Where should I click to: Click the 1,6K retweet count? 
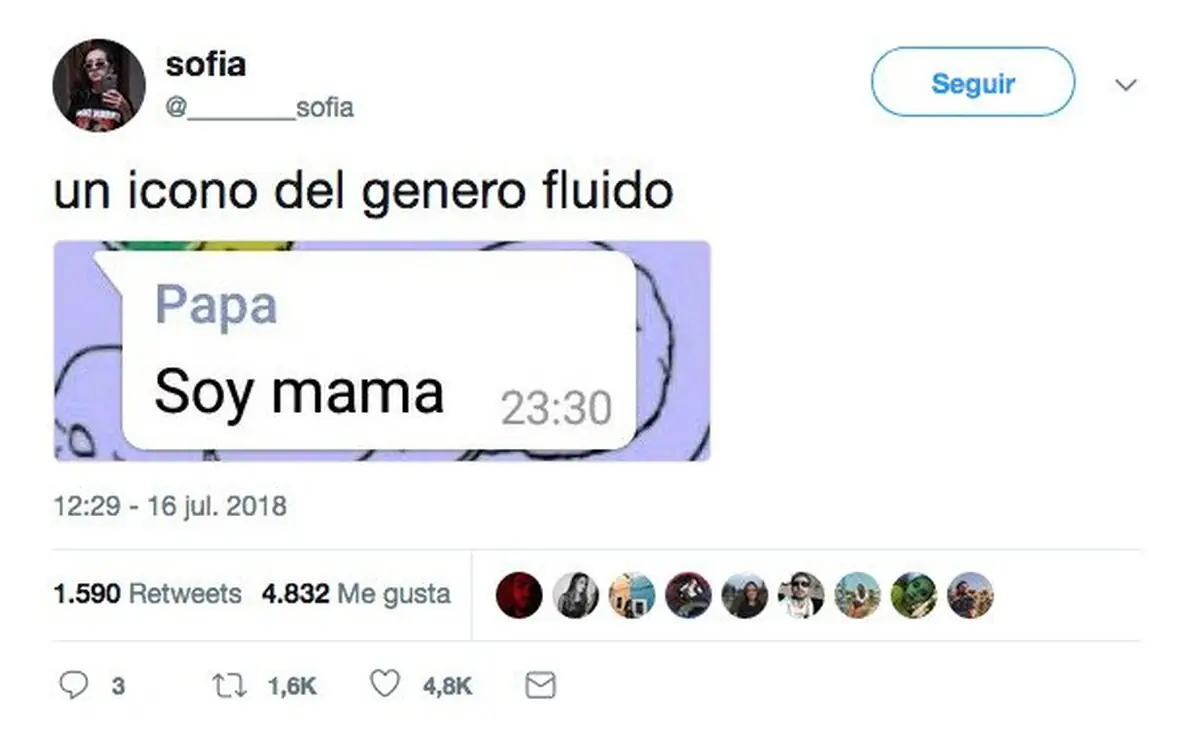[292, 686]
